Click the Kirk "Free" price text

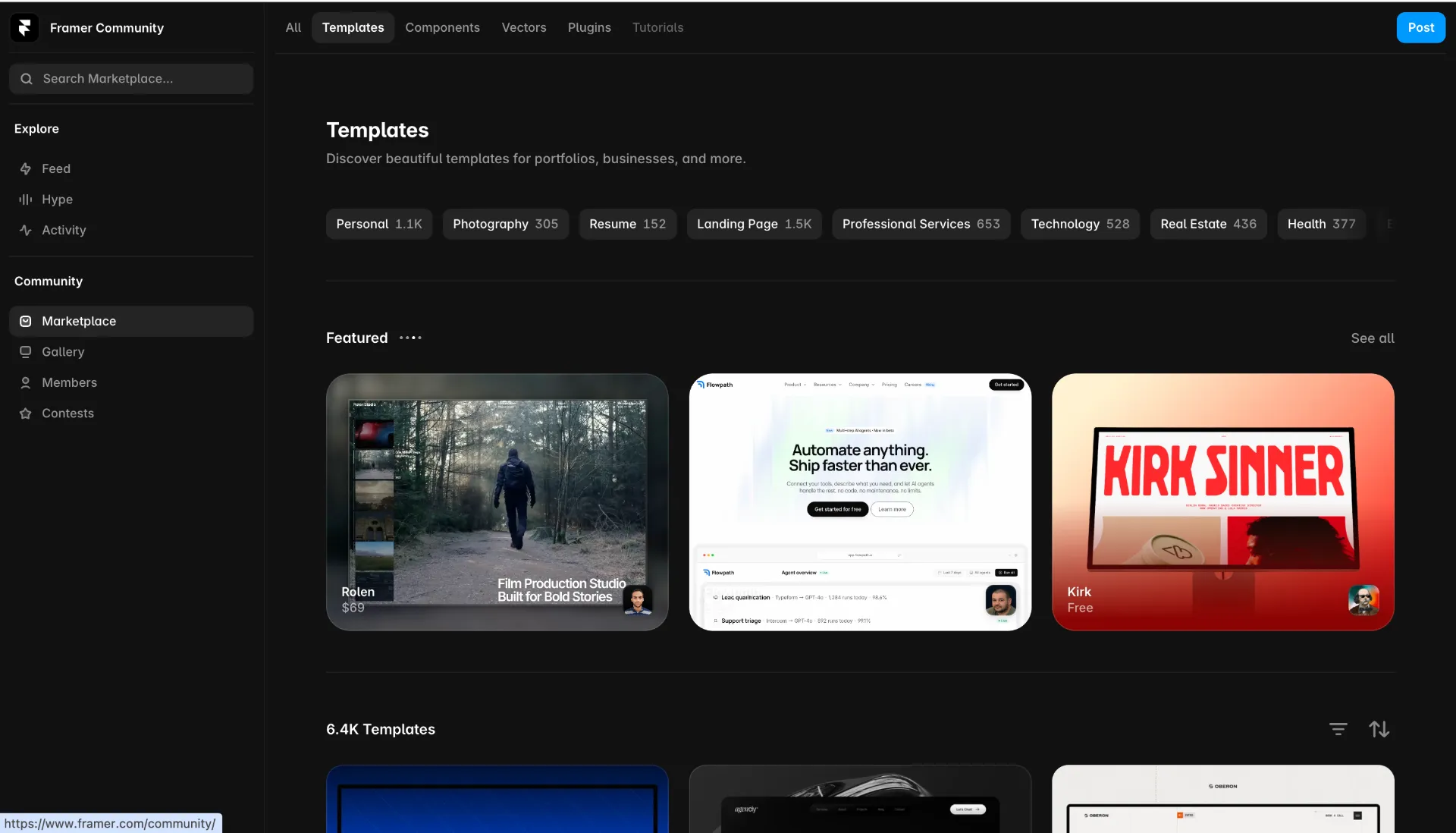1080,608
